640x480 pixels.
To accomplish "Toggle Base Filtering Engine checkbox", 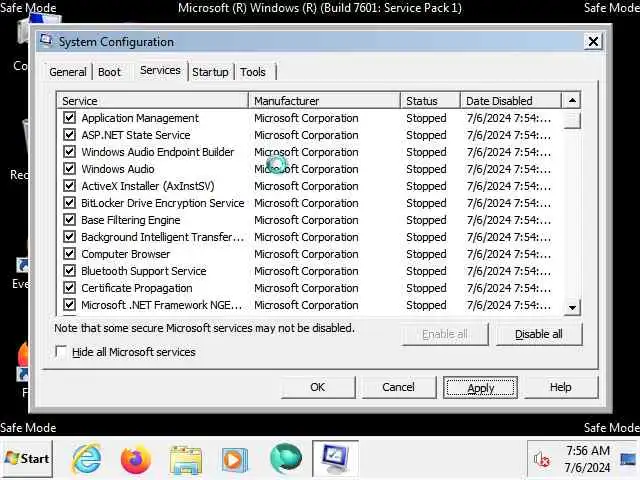I will tap(69, 220).
